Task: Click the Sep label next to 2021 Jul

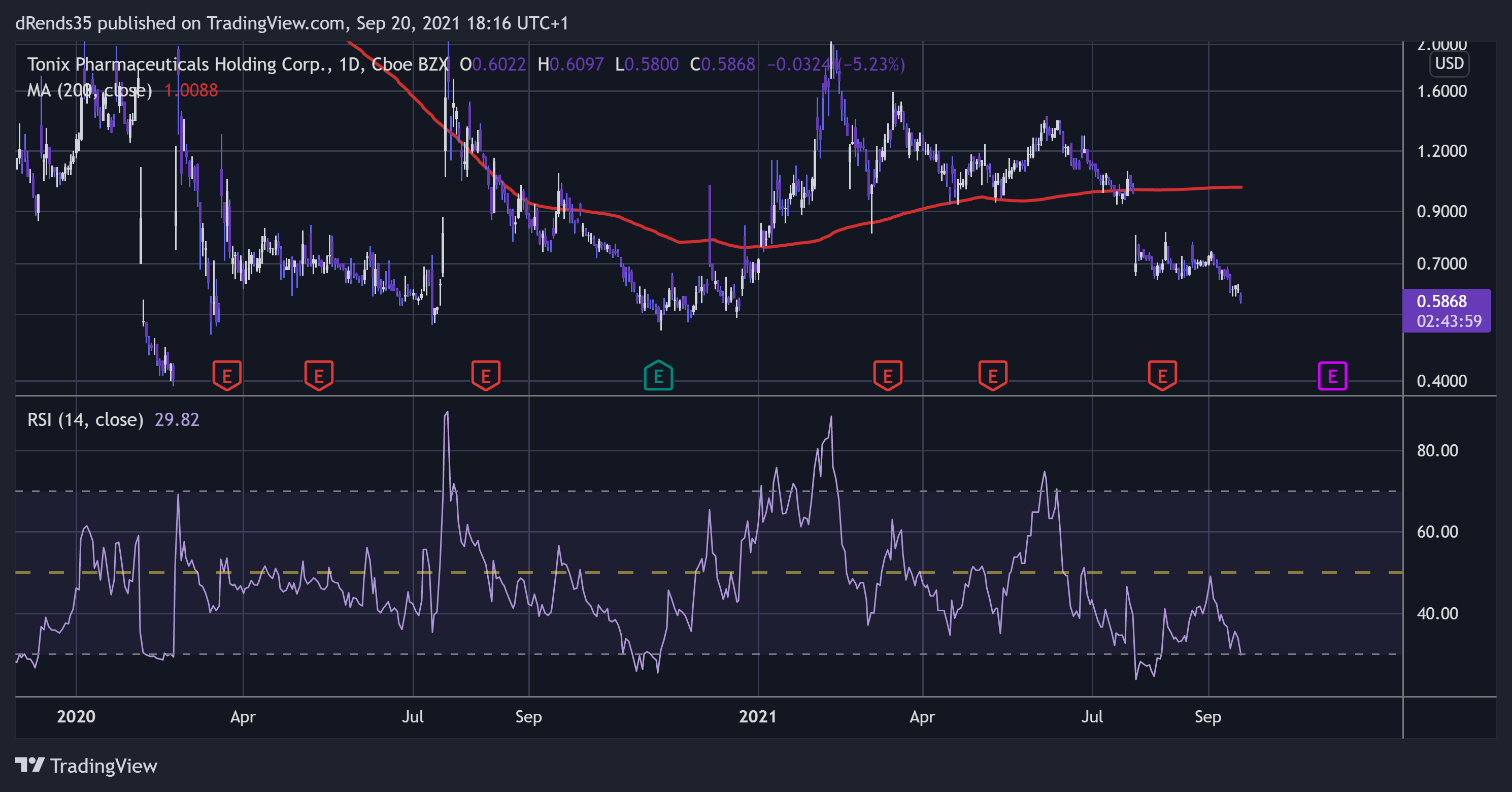Action: pyautogui.click(x=1208, y=717)
